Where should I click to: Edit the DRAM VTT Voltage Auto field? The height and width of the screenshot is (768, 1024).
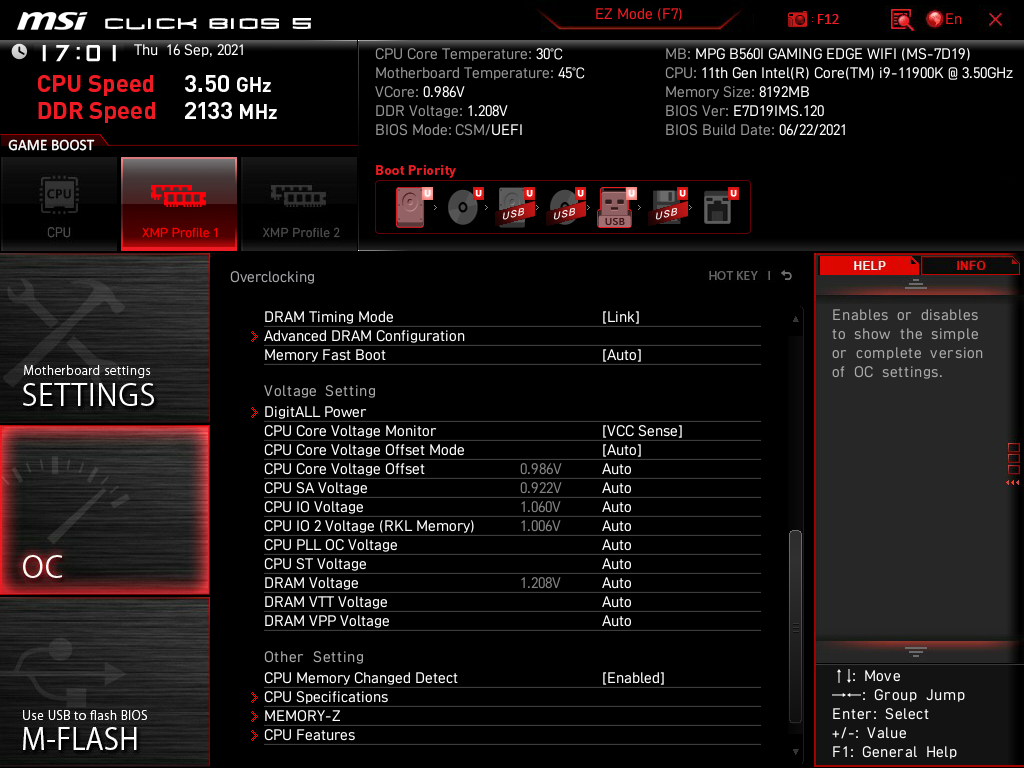[616, 601]
